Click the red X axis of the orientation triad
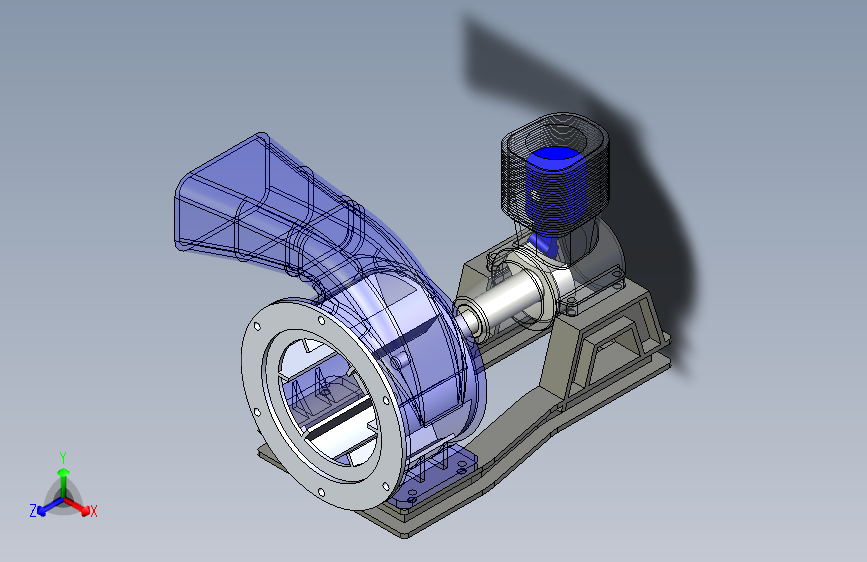This screenshot has height=562, width=867. pos(79,506)
